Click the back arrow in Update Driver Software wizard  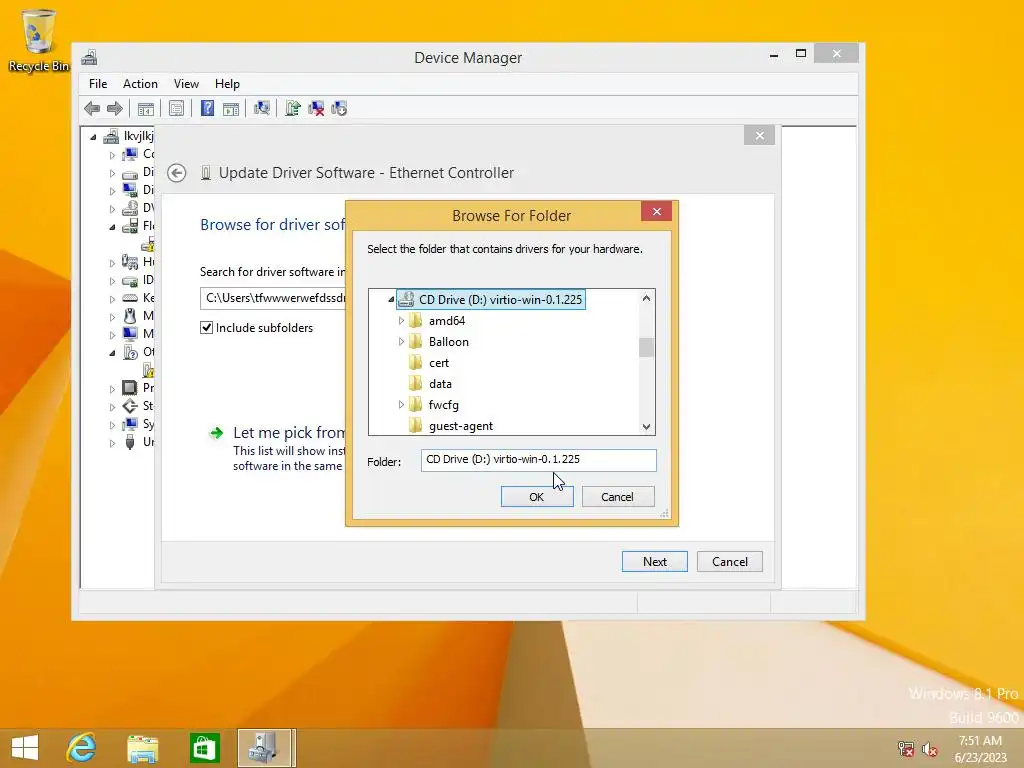click(x=176, y=173)
